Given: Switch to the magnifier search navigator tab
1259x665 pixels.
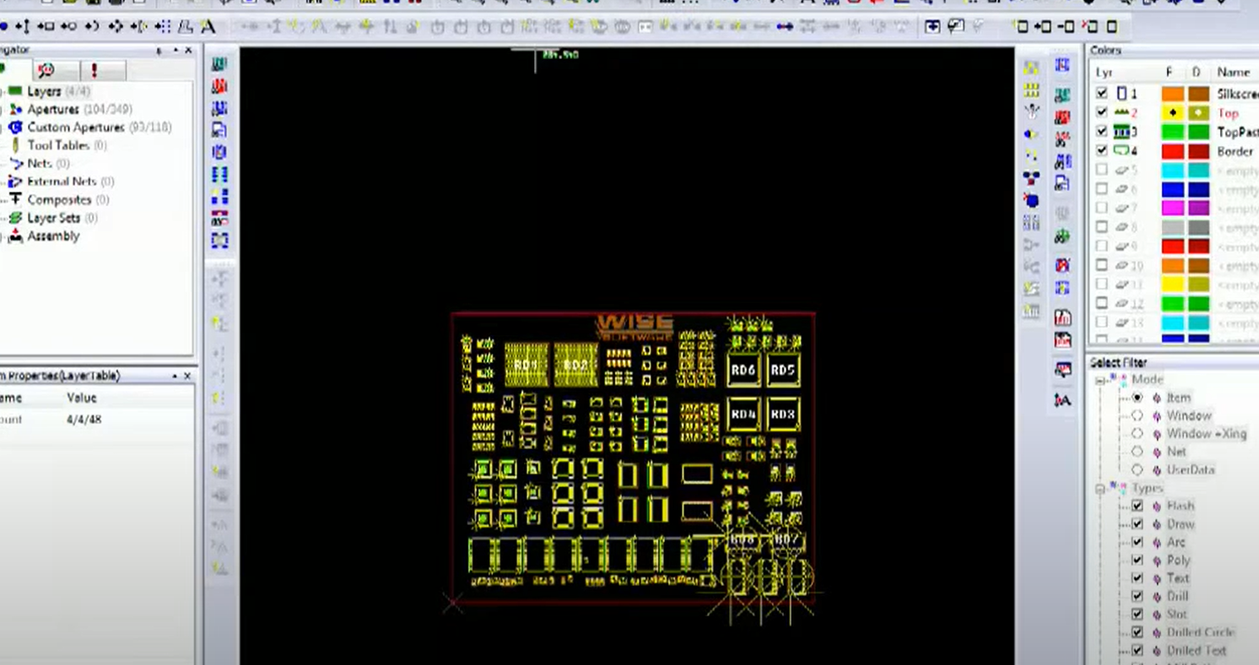Looking at the screenshot, I should point(45,70).
